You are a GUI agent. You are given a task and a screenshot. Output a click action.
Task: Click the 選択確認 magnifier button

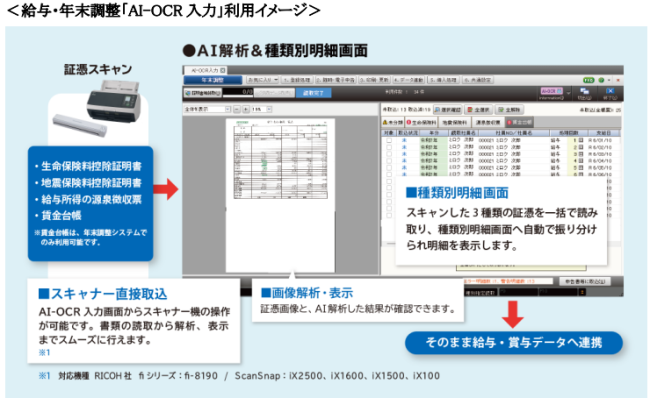click(448, 109)
